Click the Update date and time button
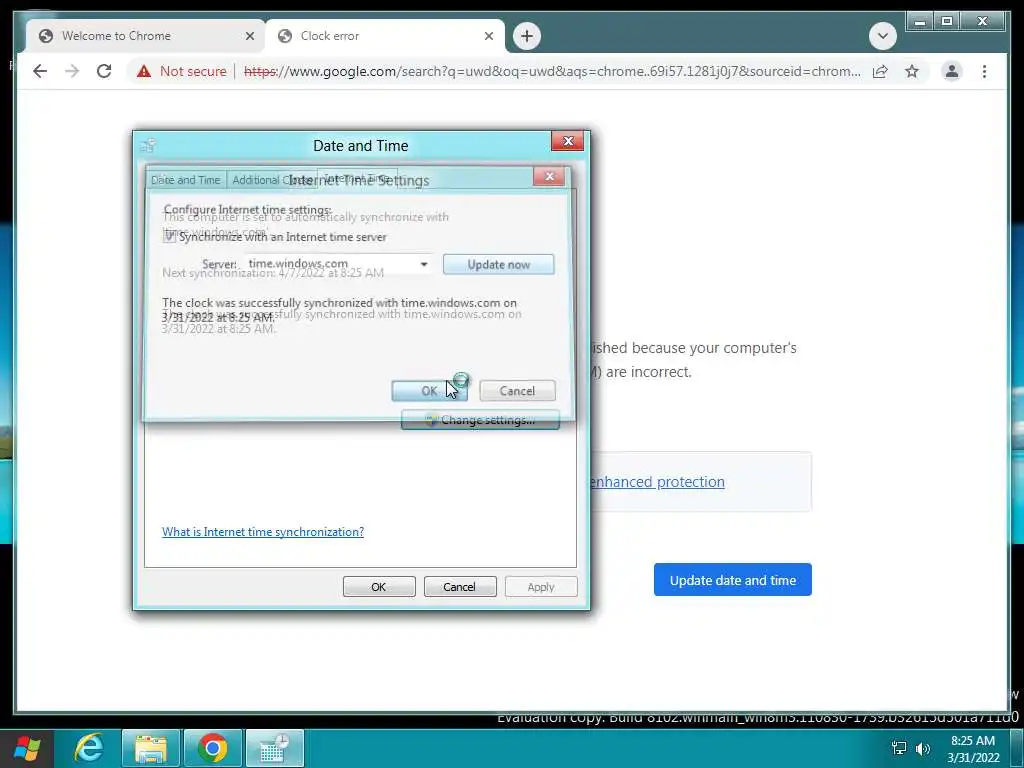Image resolution: width=1024 pixels, height=768 pixels. coord(733,580)
